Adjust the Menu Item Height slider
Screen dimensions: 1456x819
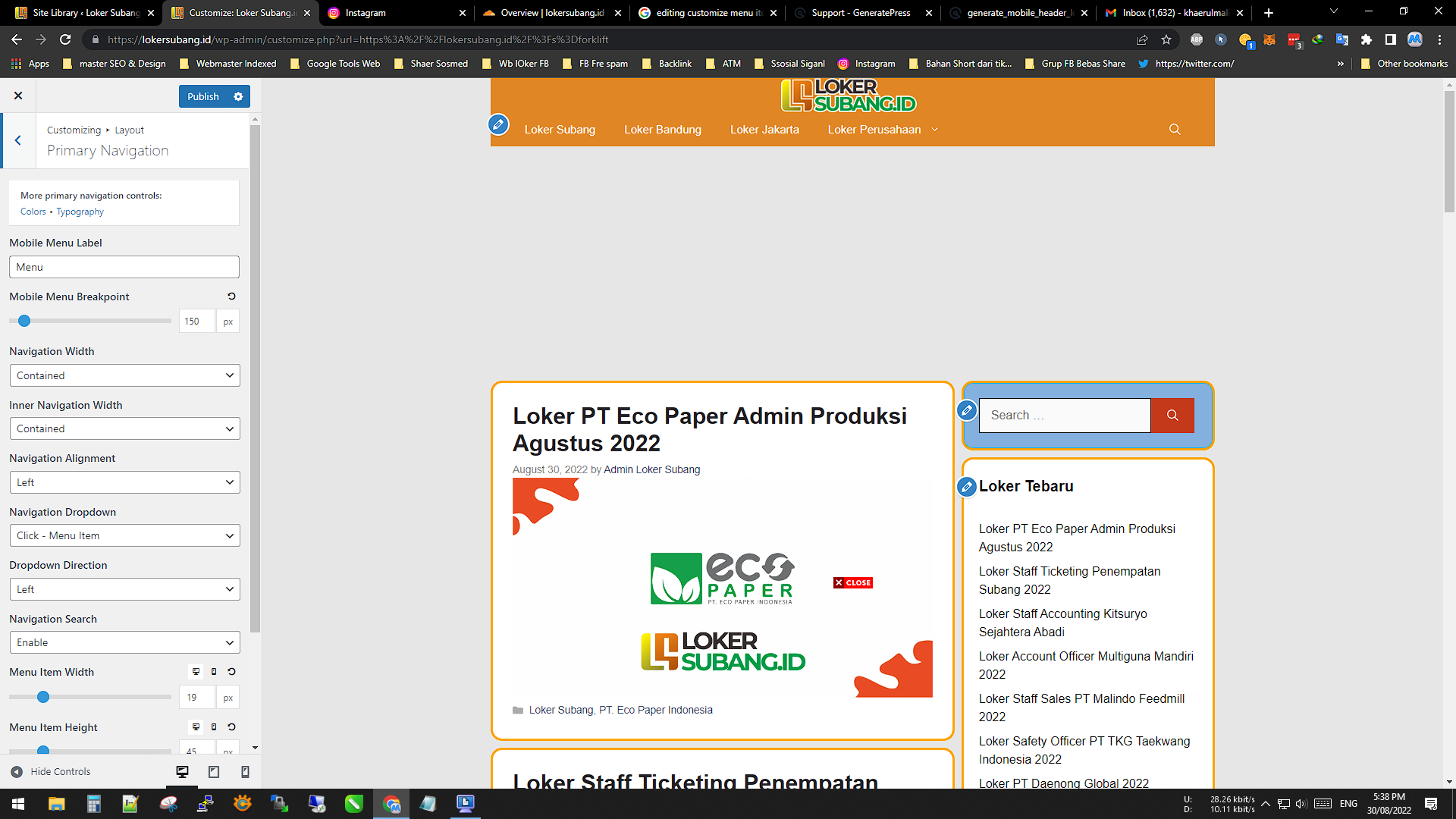pos(43,750)
